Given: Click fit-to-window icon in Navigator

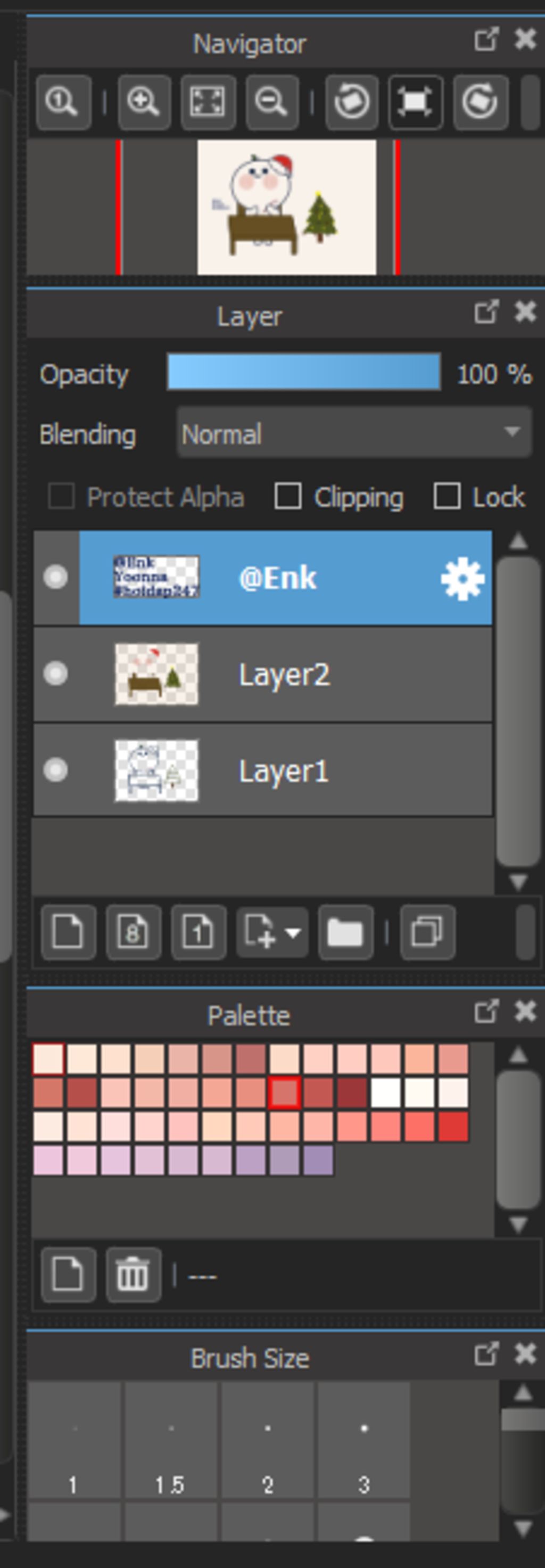Looking at the screenshot, I should [208, 102].
